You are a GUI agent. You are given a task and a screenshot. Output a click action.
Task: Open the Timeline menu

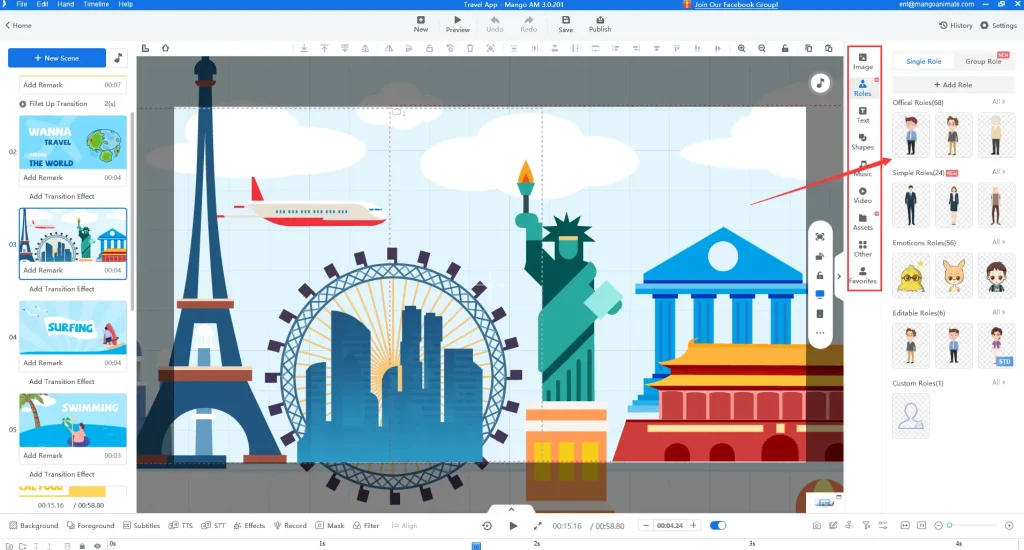point(96,5)
